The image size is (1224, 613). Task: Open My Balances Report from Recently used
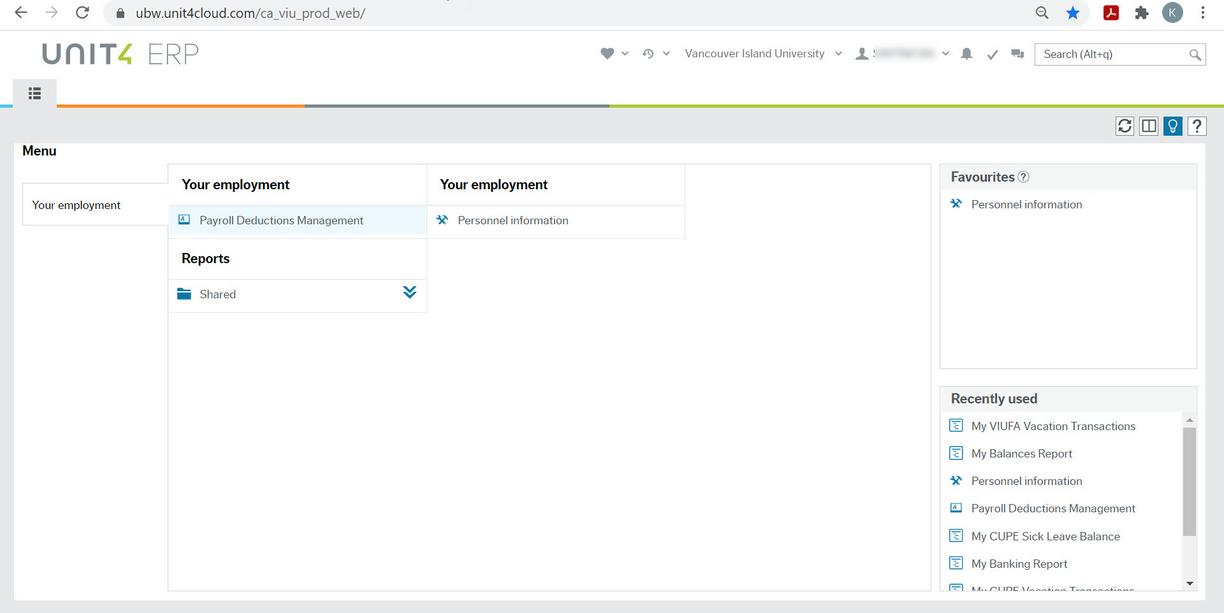point(1021,453)
